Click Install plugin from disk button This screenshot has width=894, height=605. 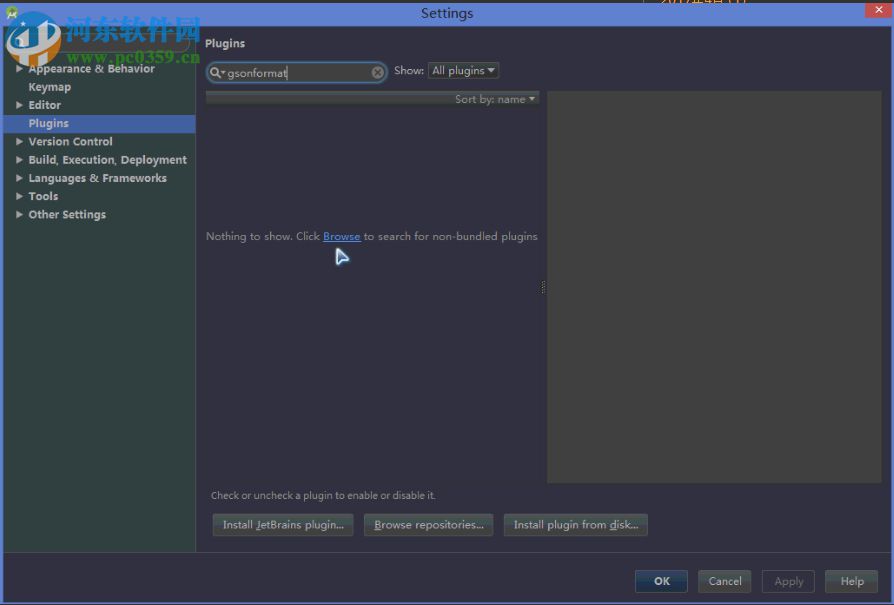coord(575,524)
